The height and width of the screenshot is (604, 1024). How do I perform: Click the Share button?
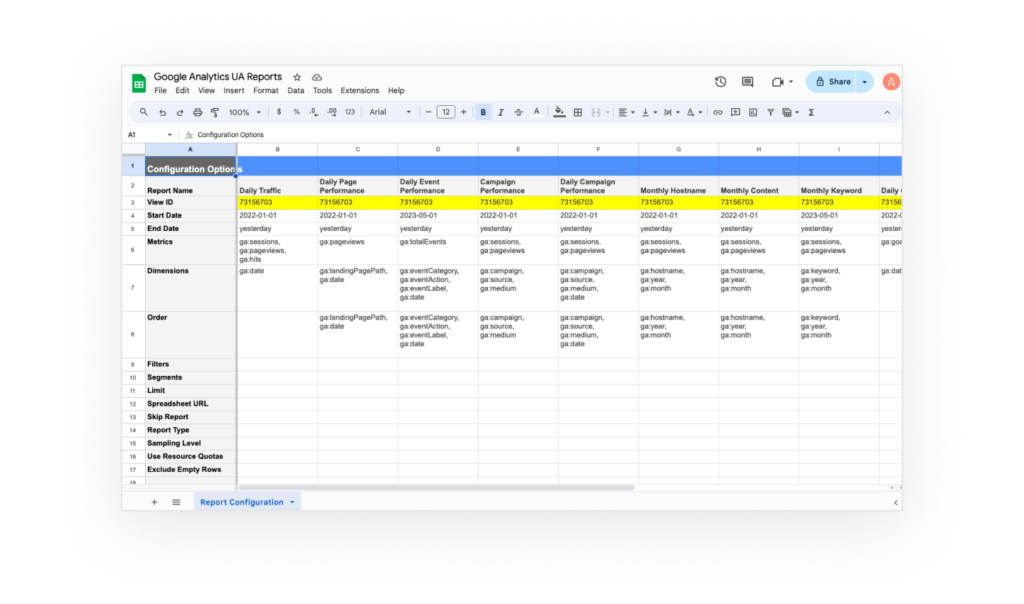point(833,82)
